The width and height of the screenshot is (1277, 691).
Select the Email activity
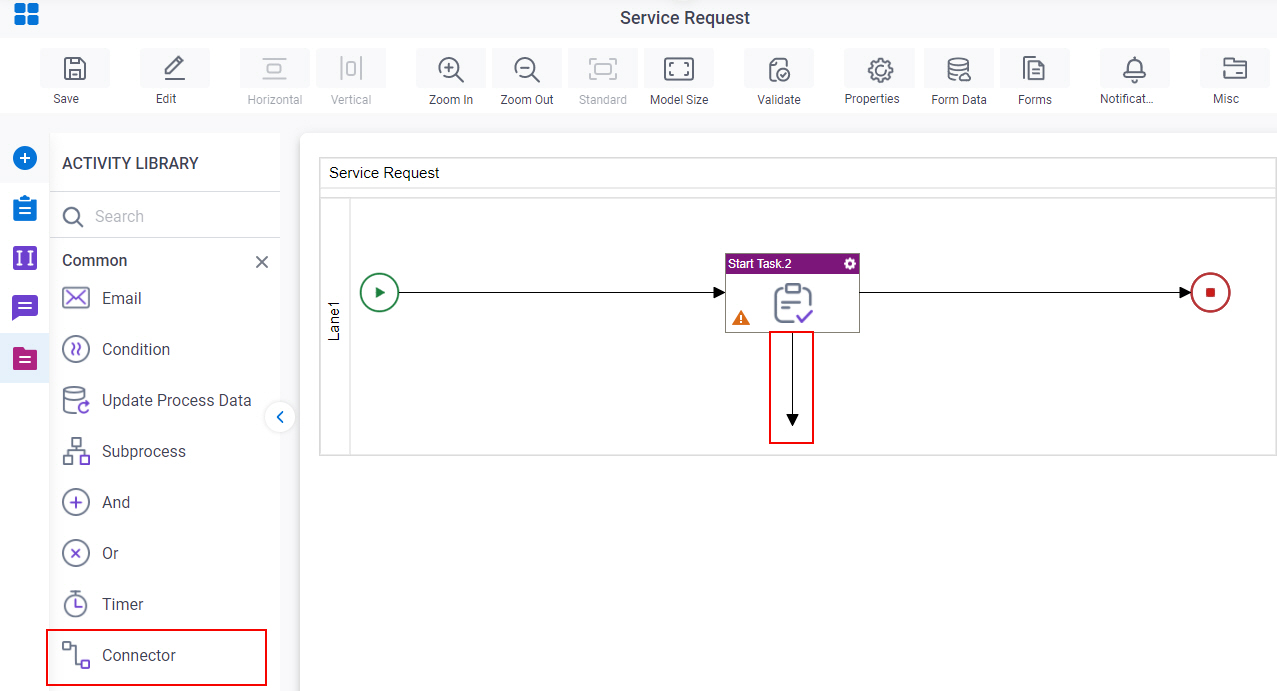click(102, 298)
